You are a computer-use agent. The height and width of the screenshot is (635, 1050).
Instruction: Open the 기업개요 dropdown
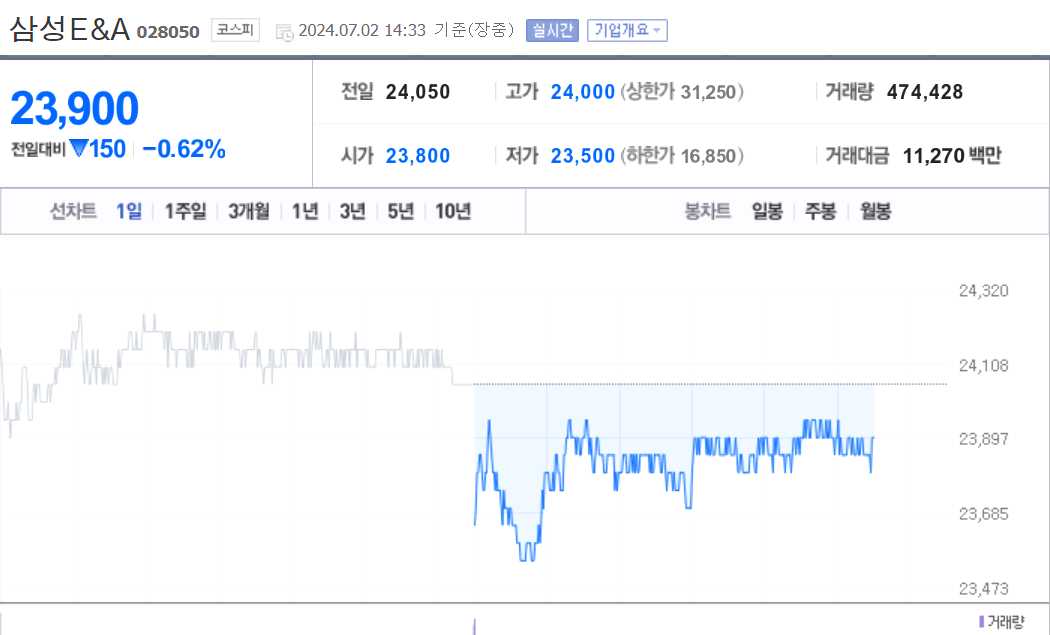[627, 30]
